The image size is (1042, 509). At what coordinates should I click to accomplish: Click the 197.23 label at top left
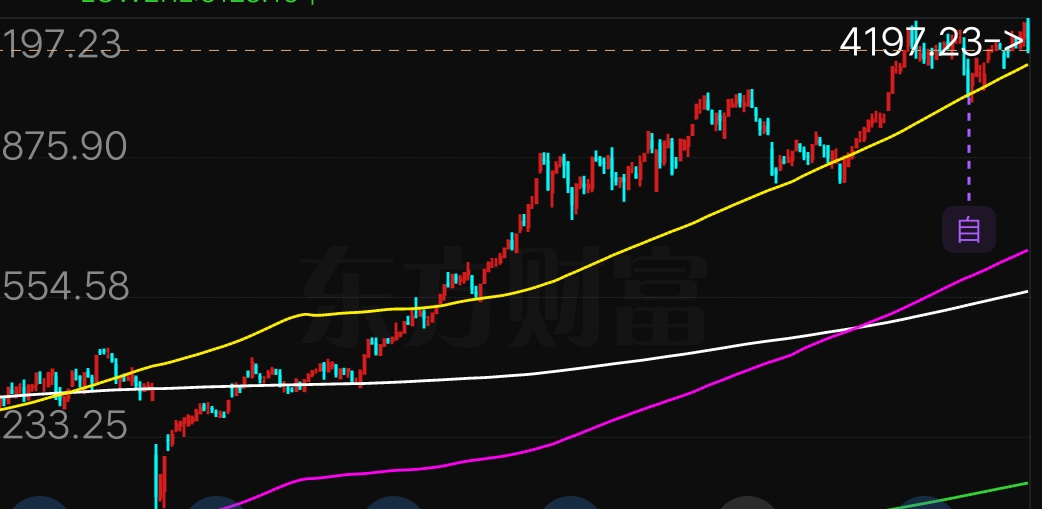point(60,45)
